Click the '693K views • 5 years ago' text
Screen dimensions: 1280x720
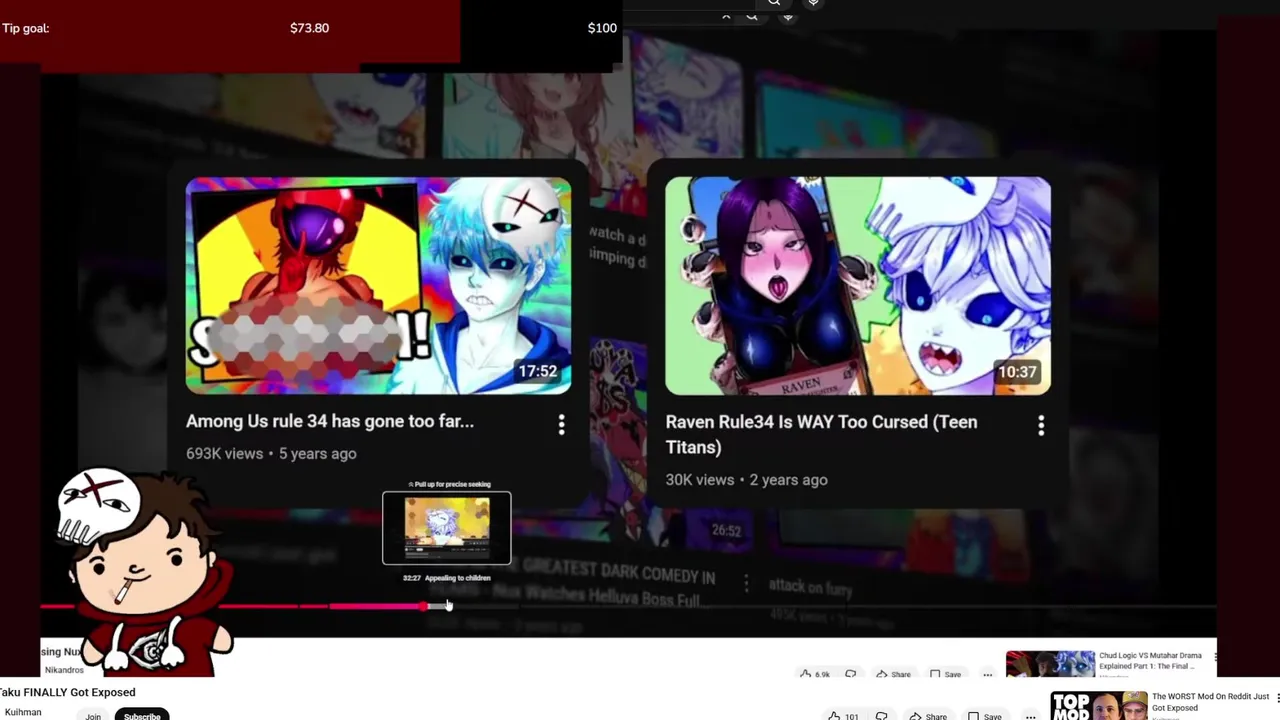tap(271, 453)
